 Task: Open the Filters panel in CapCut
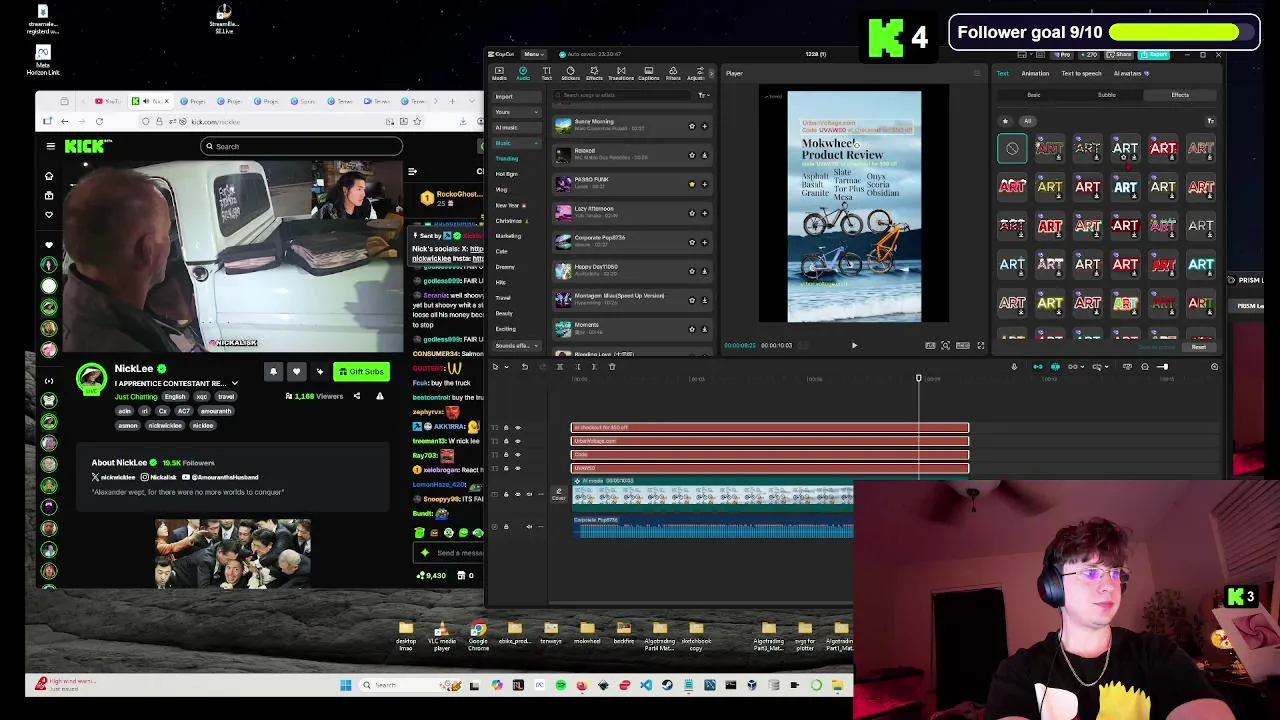point(673,74)
